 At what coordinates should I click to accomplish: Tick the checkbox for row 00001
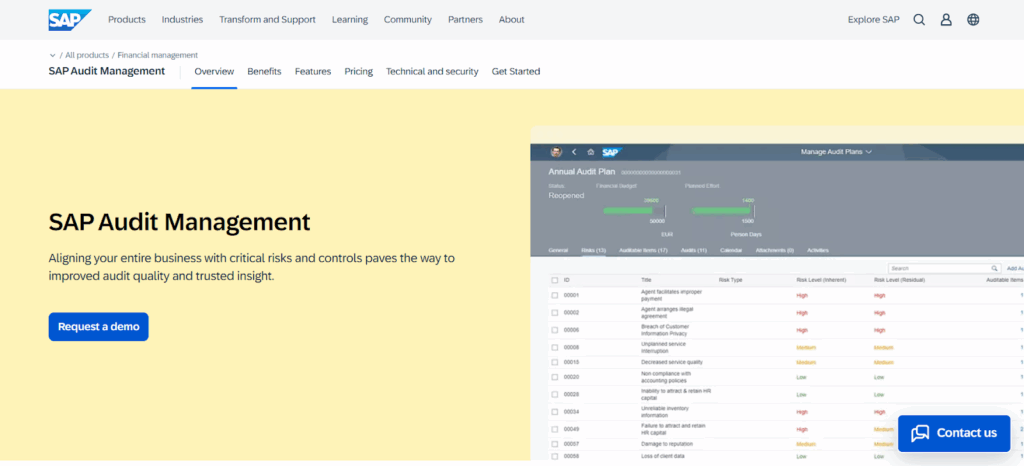coord(554,295)
